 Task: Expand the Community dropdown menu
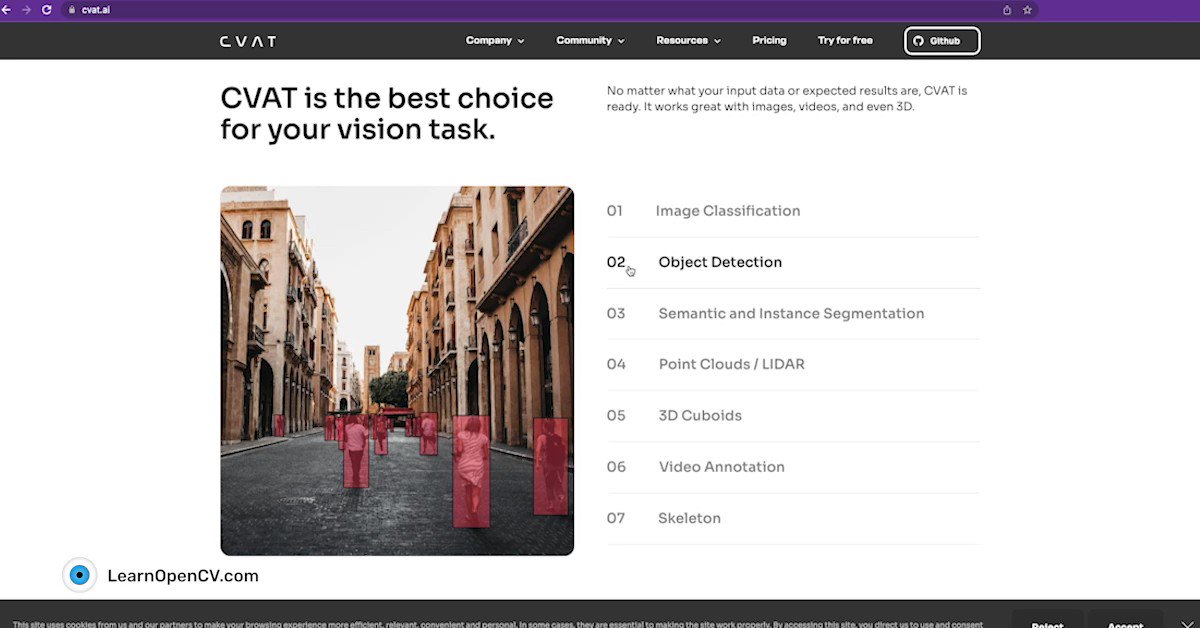pos(590,41)
